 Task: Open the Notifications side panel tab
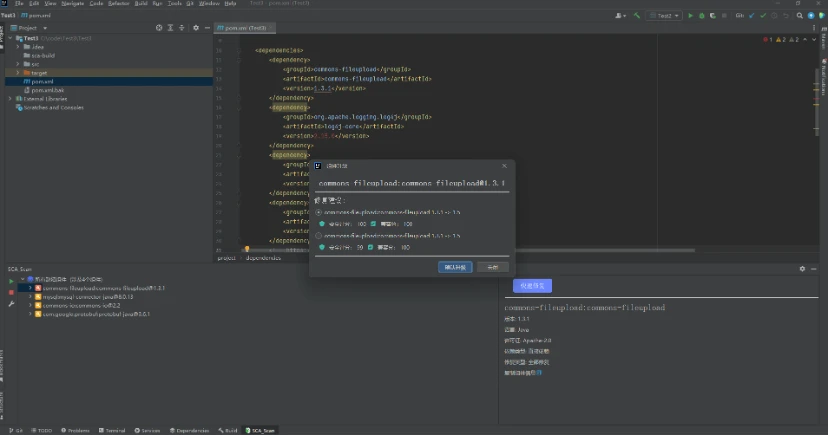click(x=824, y=78)
